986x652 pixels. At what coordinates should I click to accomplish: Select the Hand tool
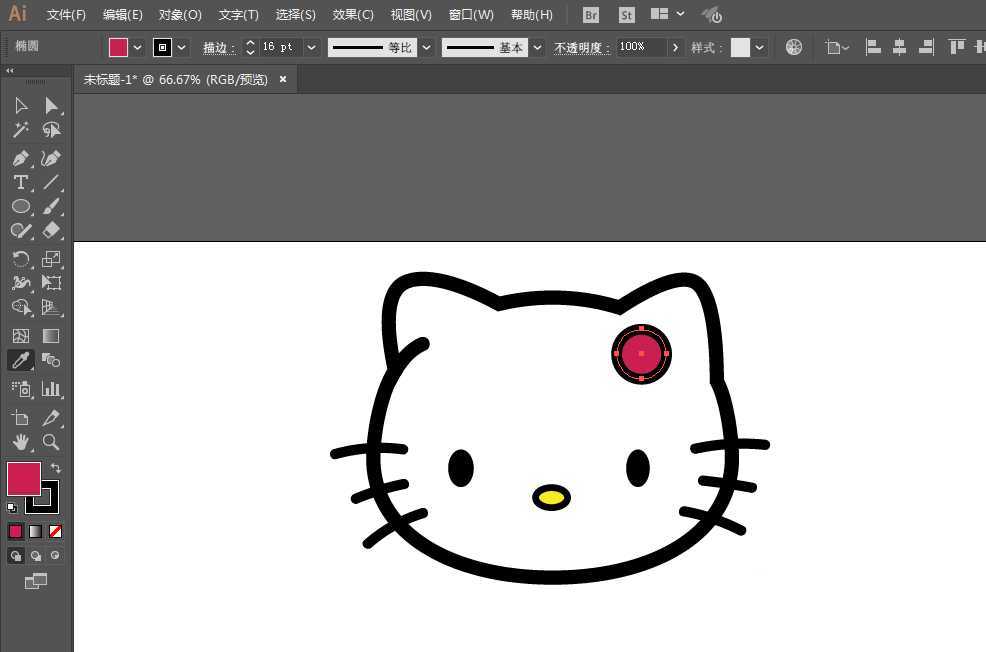(x=20, y=442)
